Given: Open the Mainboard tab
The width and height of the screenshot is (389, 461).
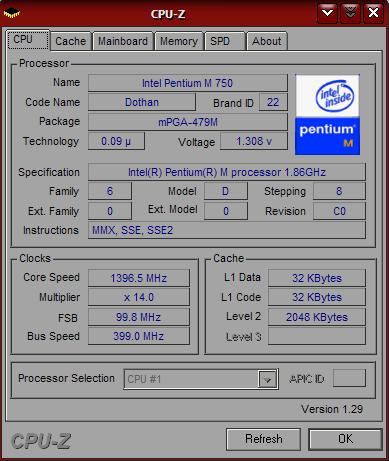Looking at the screenshot, I should pos(123,41).
